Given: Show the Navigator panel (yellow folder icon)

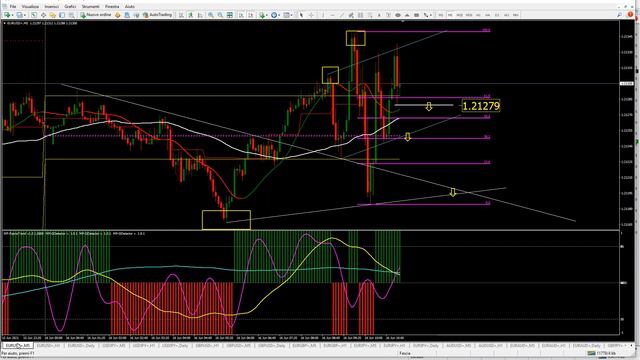Looking at the screenshot, I should coord(53,15).
